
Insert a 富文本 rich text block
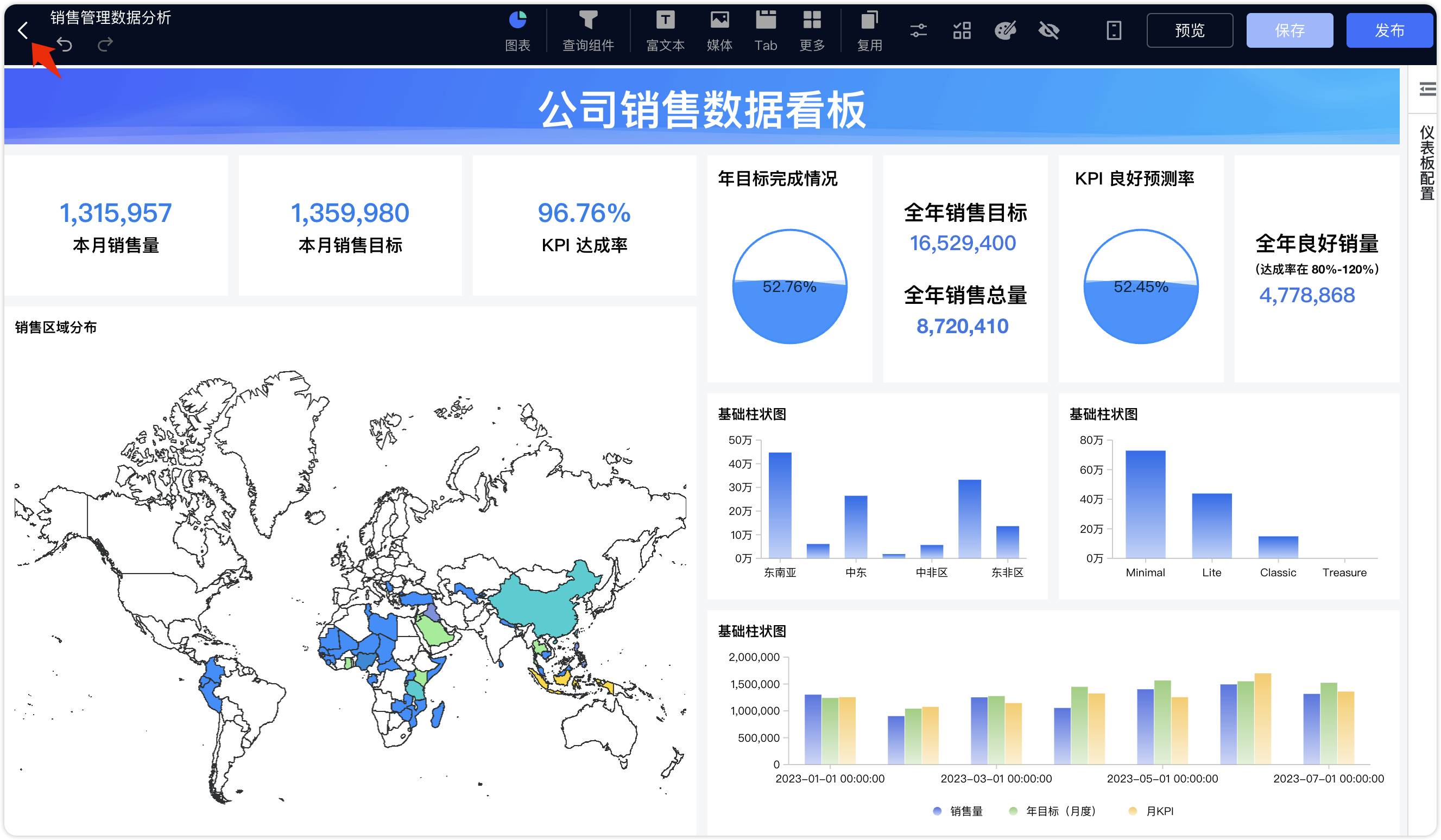tap(665, 31)
